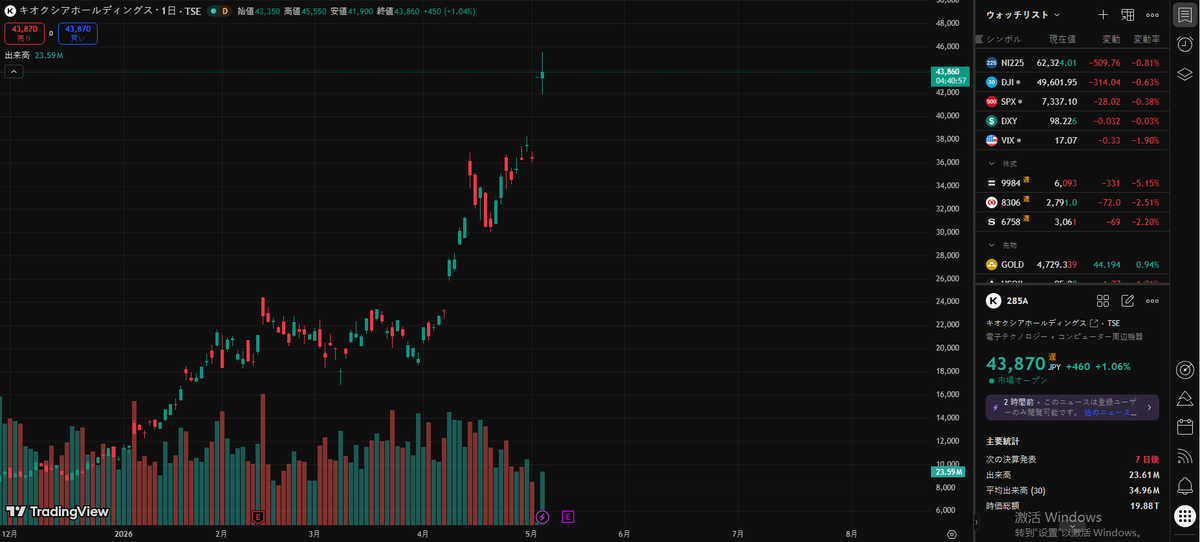The width and height of the screenshot is (1200, 542).
Task: Click the blue 買い 43,870 buy button
Action: (x=77, y=33)
